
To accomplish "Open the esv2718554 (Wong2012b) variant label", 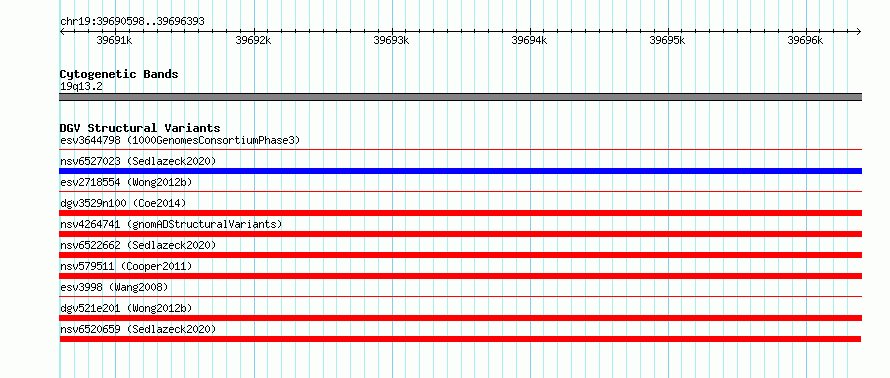I will tap(126, 182).
